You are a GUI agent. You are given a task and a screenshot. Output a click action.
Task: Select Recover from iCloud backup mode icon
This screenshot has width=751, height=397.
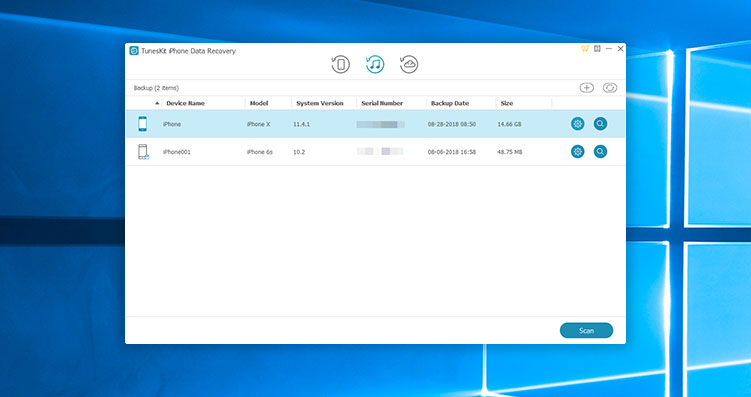pyautogui.click(x=409, y=64)
